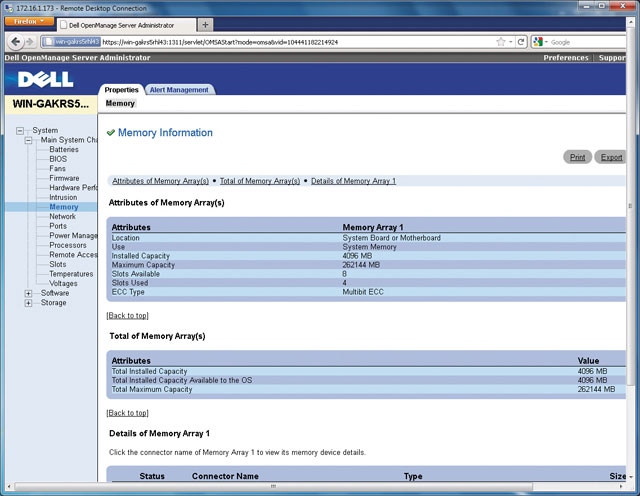Click the Dell logo
Screen dimensions: 640x496
click(45, 79)
